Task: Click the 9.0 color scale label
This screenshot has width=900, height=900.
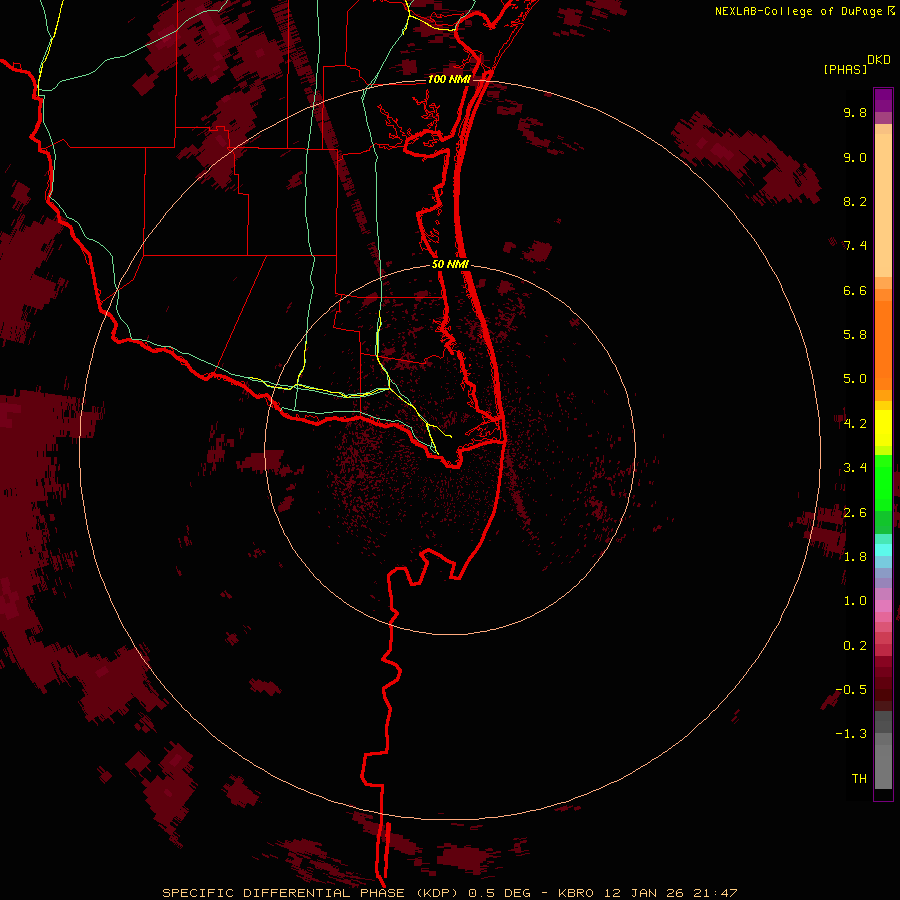Action: 855,157
